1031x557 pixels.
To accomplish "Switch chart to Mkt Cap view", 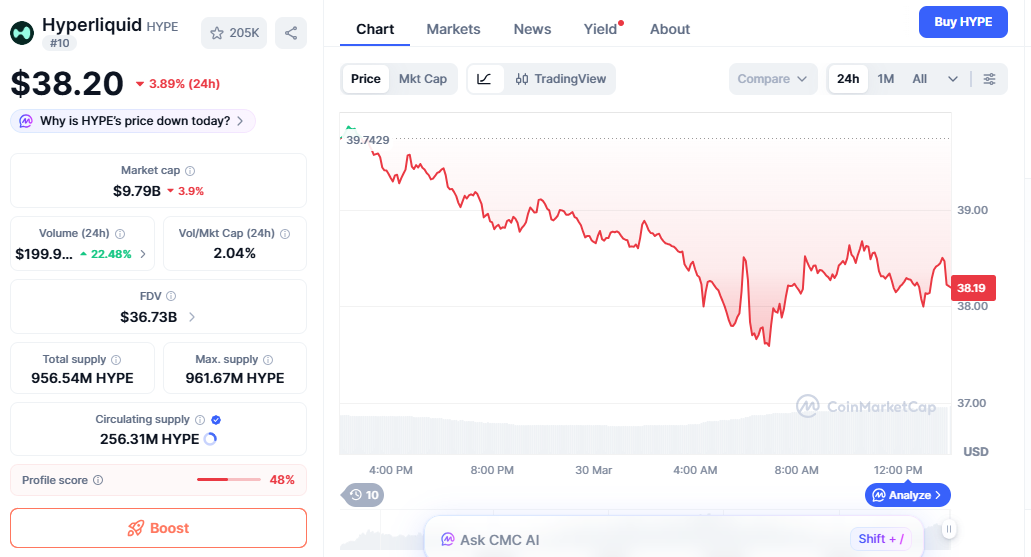I will pyautogui.click(x=423, y=79).
